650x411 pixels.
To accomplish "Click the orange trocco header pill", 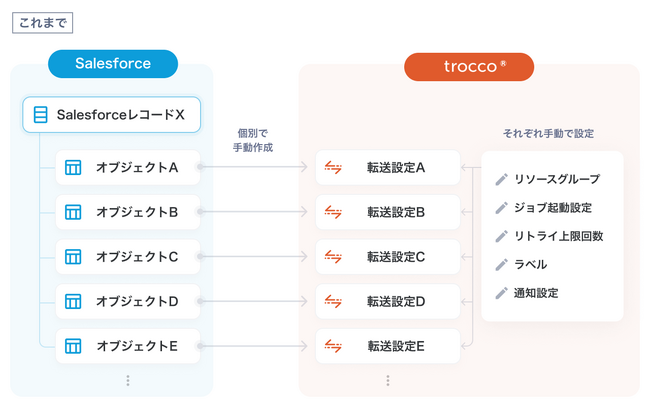I will point(468,67).
